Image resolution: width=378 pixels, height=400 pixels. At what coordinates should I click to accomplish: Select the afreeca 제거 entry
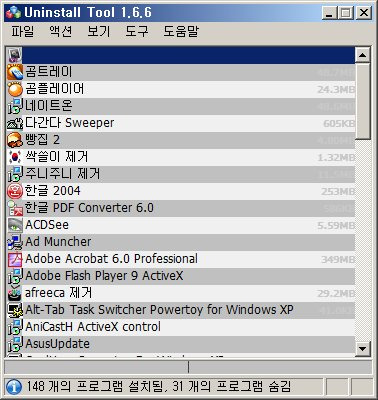click(x=181, y=293)
